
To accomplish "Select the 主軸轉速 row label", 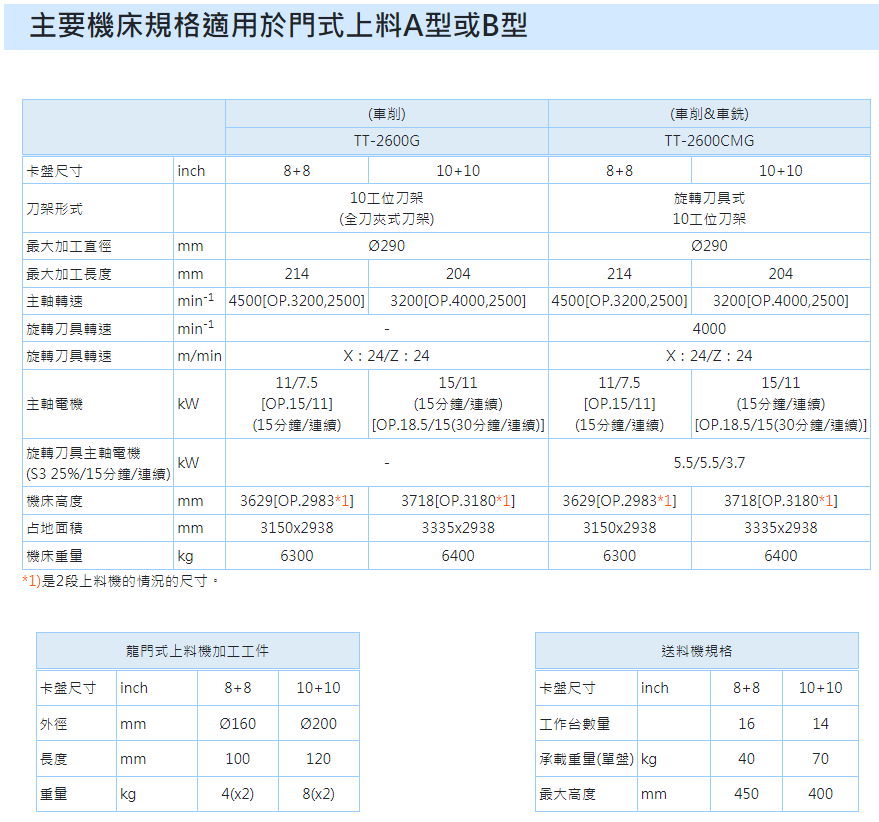I will (54, 302).
